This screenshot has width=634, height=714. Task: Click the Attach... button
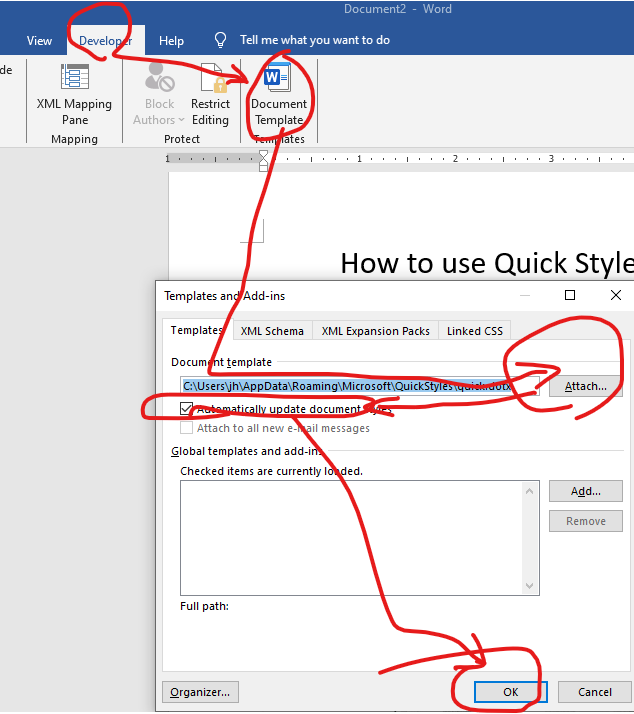[586, 386]
